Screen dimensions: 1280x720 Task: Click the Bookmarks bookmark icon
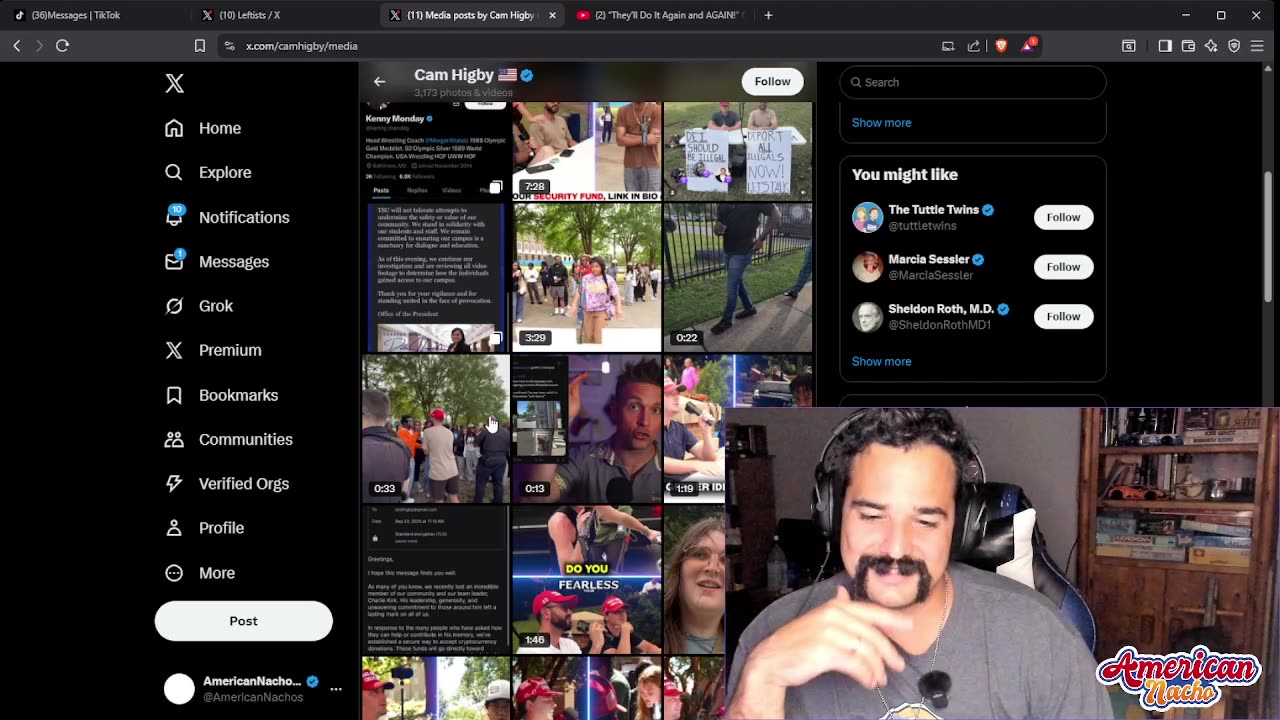click(174, 395)
